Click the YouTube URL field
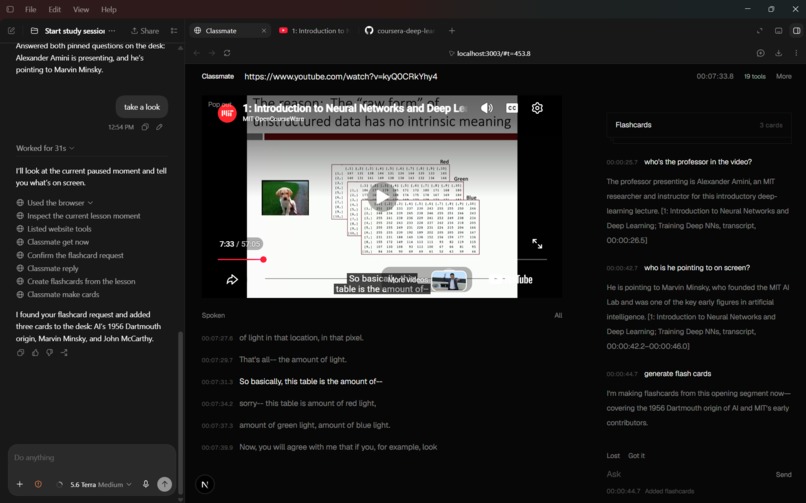 [341, 77]
